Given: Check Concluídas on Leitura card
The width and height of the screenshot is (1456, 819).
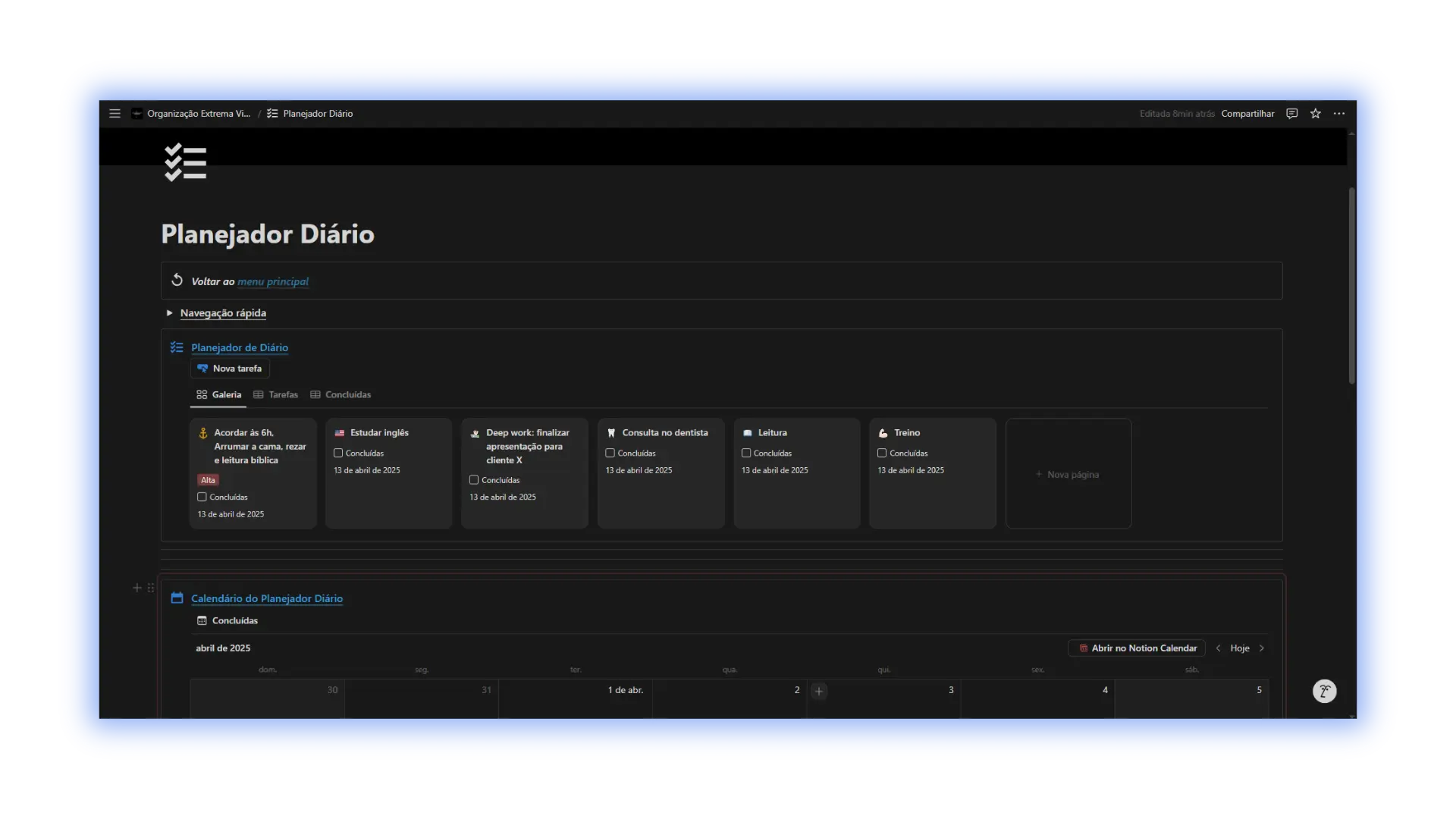Looking at the screenshot, I should 746,453.
